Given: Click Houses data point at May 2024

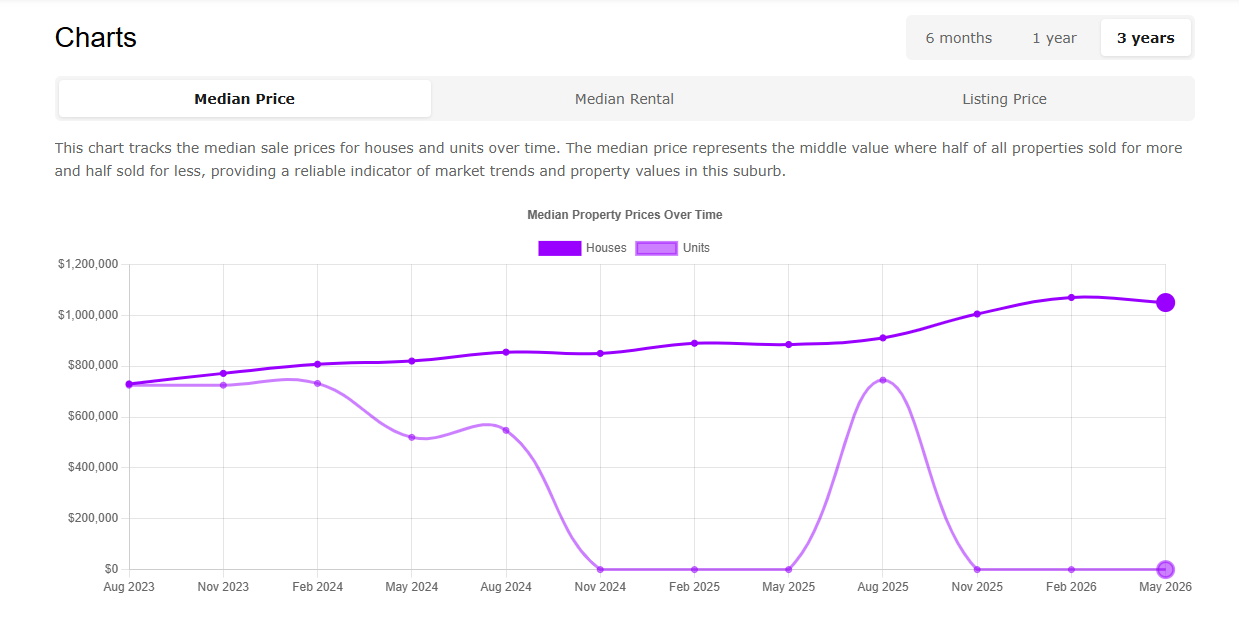Looking at the screenshot, I should coord(412,361).
